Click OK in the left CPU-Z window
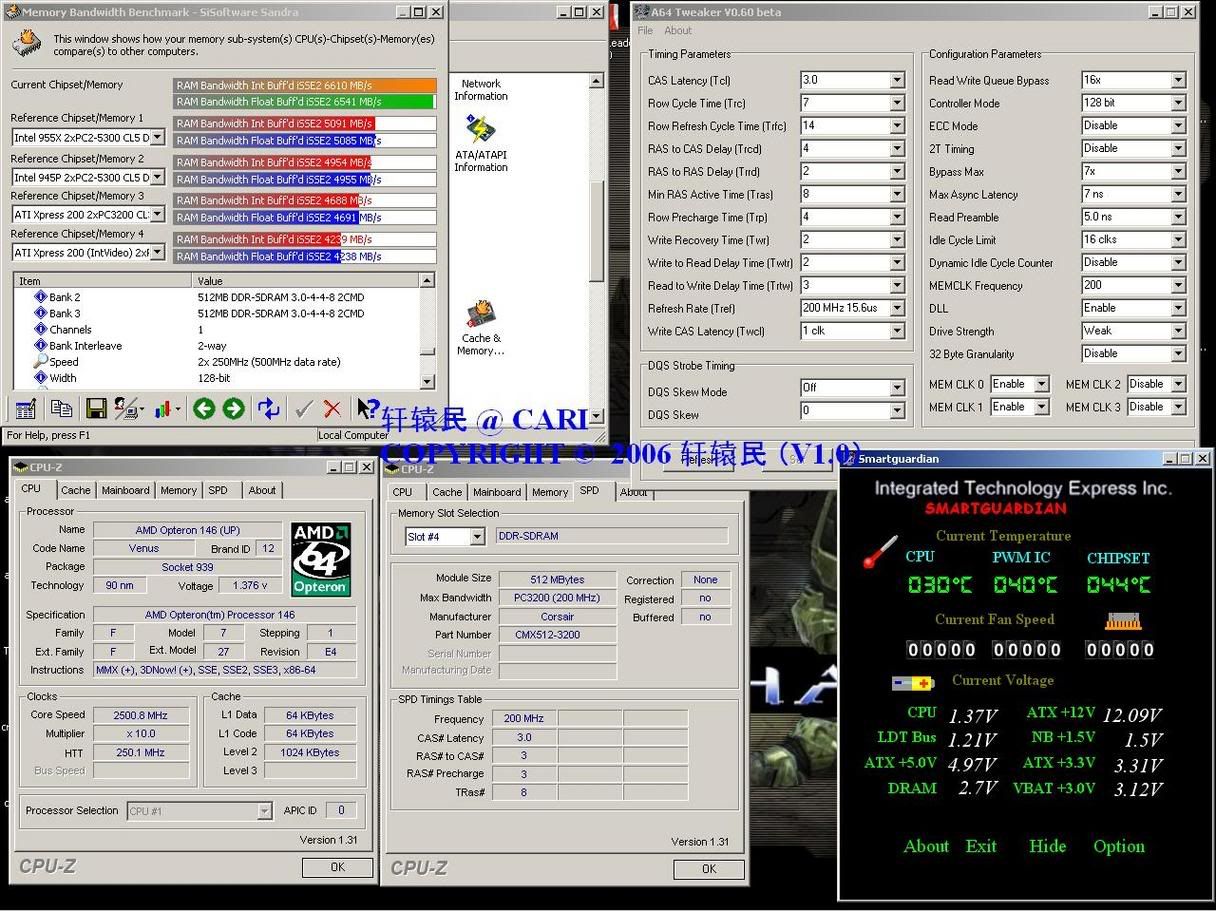1216x912 pixels. (338, 867)
